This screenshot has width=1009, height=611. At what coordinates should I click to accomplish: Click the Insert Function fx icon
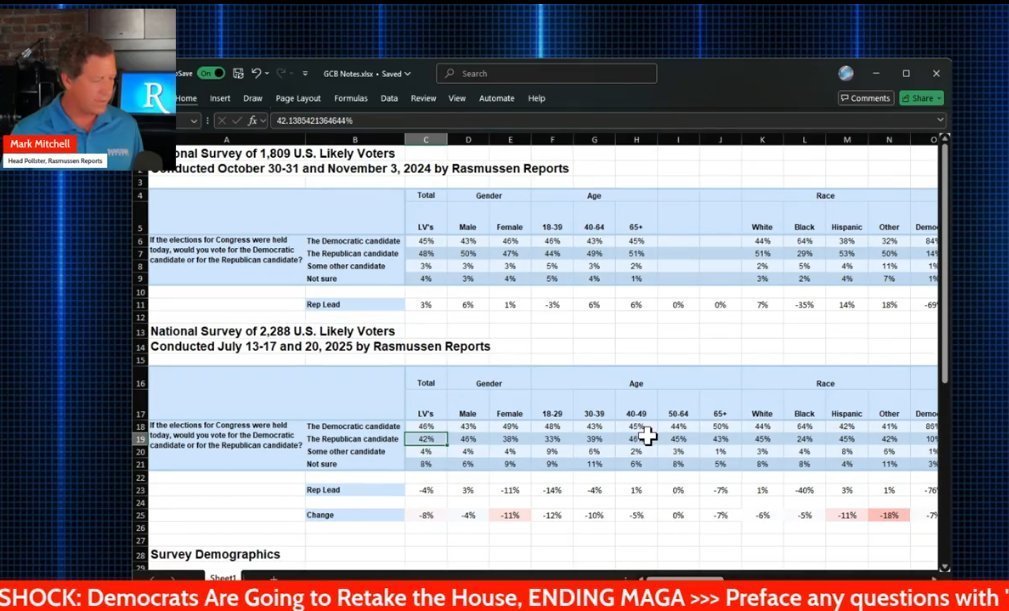(252, 121)
